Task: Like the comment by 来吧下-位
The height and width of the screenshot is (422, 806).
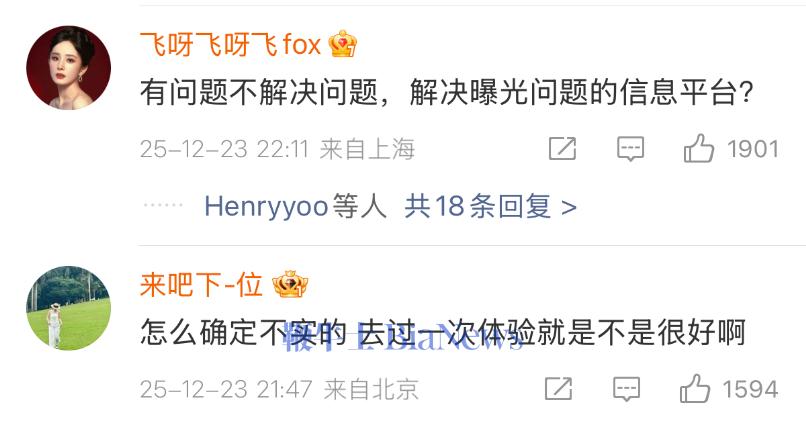Action: pyautogui.click(x=695, y=389)
